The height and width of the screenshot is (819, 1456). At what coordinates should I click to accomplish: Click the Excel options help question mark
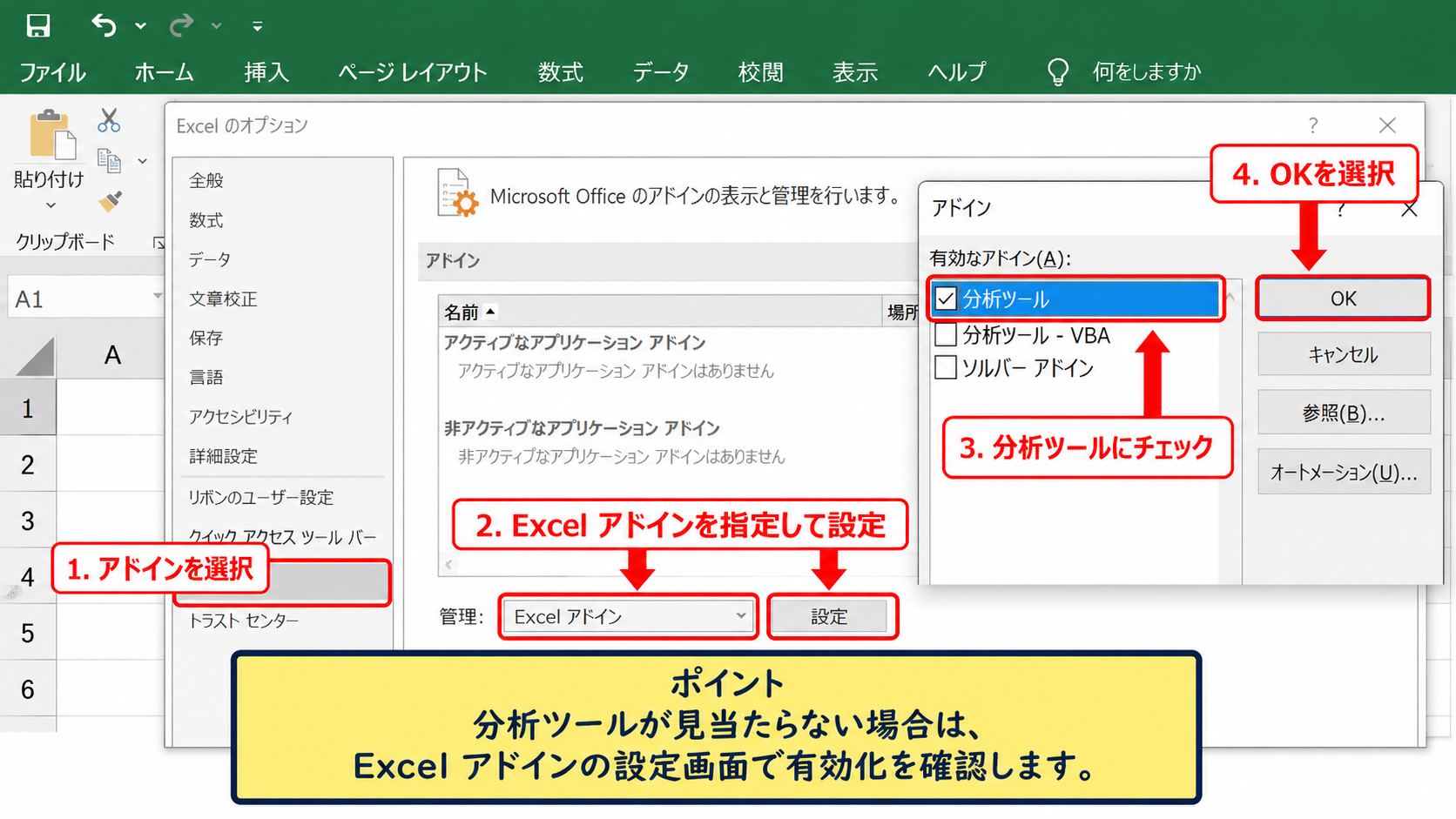[1313, 125]
